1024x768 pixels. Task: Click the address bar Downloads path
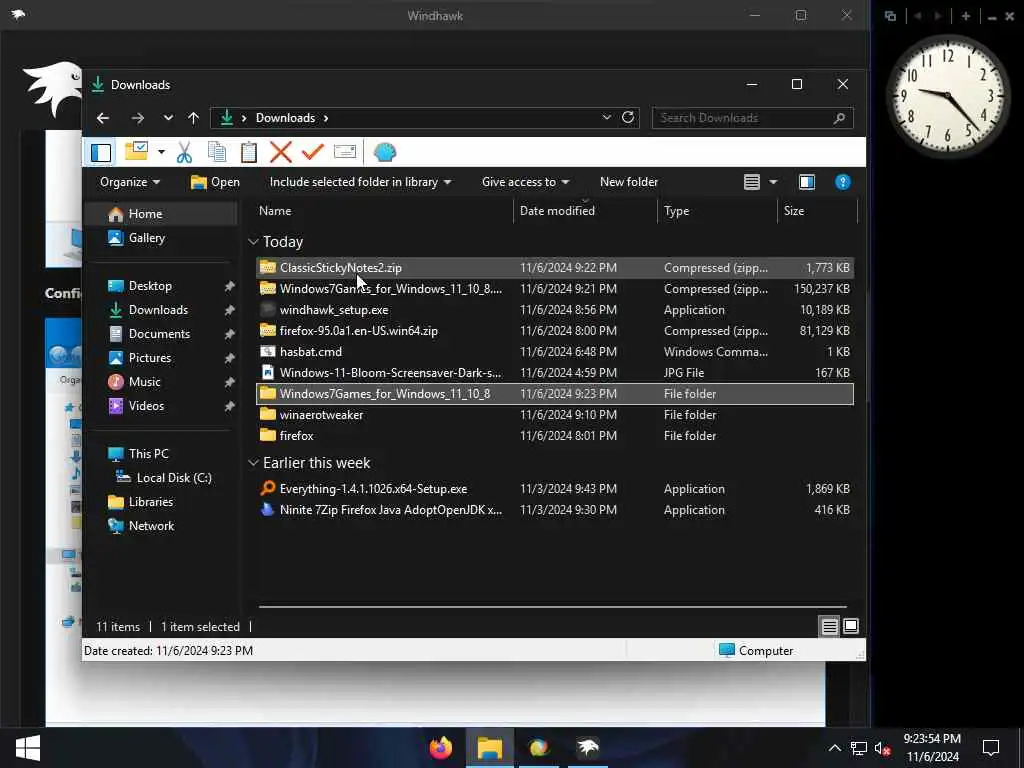pyautogui.click(x=285, y=118)
